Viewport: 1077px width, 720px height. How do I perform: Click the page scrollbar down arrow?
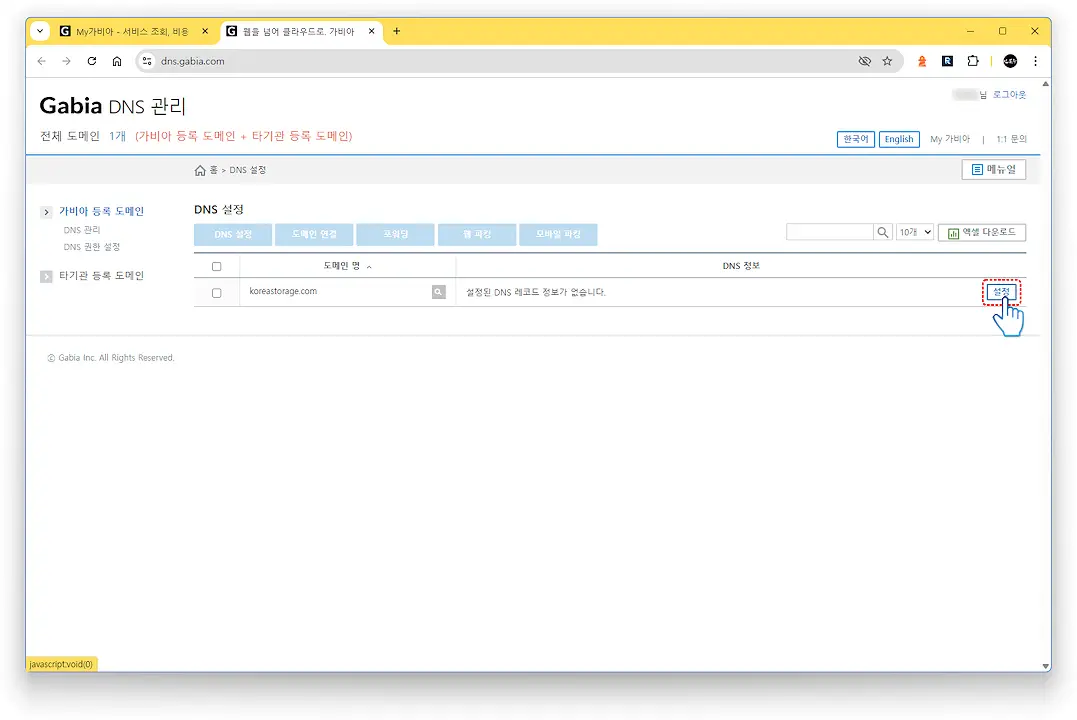[1045, 666]
